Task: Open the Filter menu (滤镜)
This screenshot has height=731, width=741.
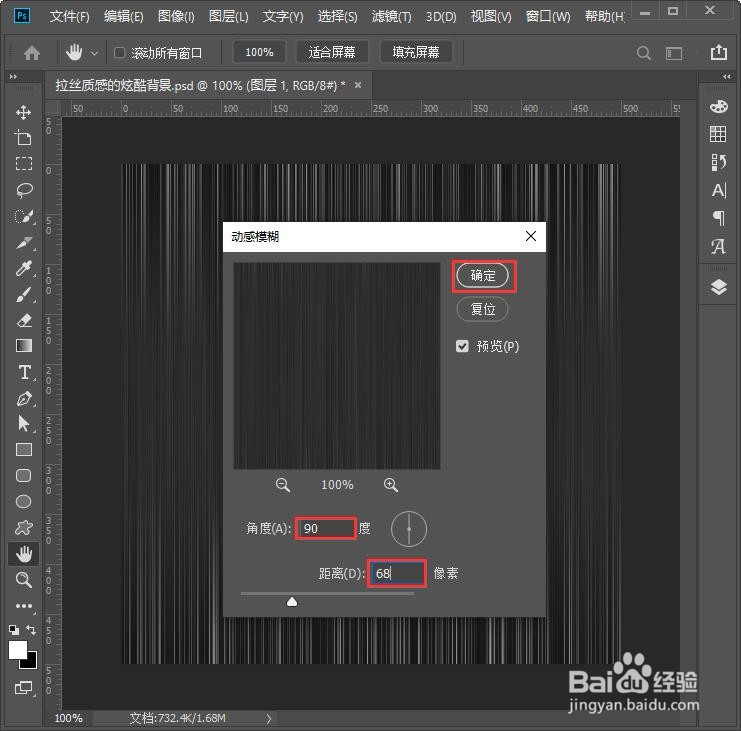Action: (391, 17)
